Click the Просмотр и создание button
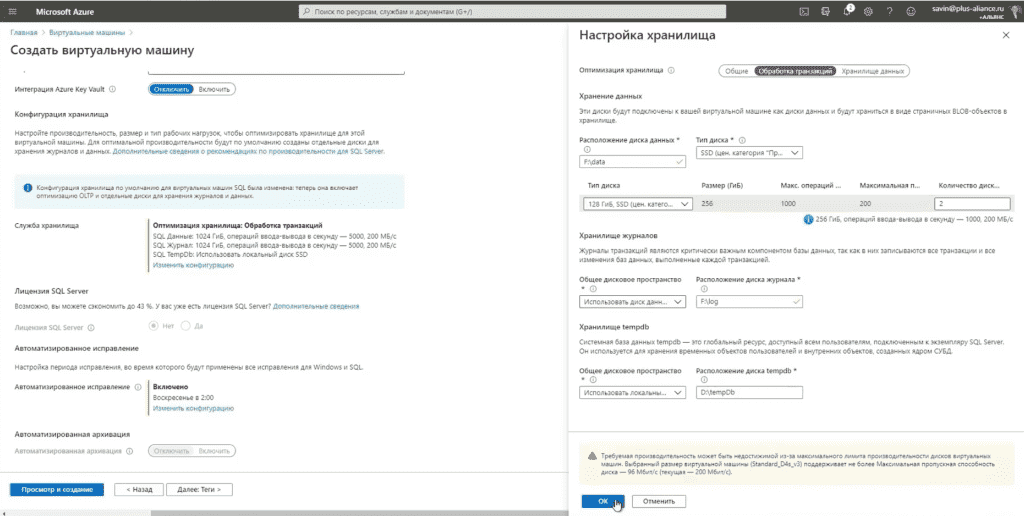The height and width of the screenshot is (516, 1024). (x=57, y=489)
